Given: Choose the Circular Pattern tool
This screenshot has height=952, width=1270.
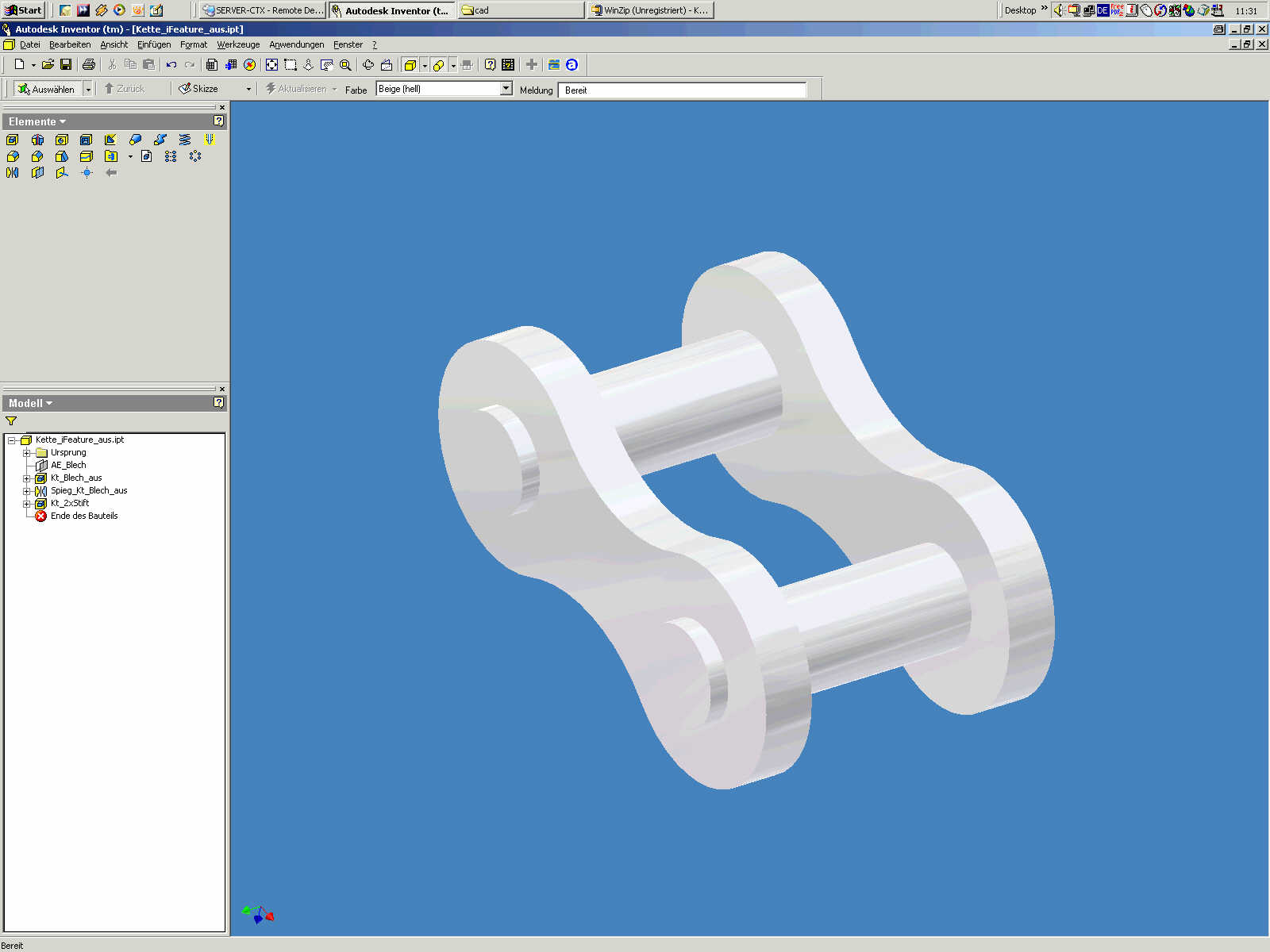Looking at the screenshot, I should tap(195, 156).
